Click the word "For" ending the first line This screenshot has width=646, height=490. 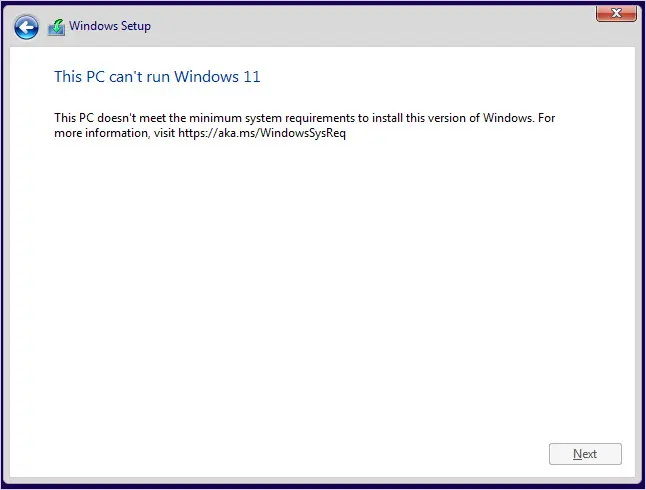pos(547,118)
